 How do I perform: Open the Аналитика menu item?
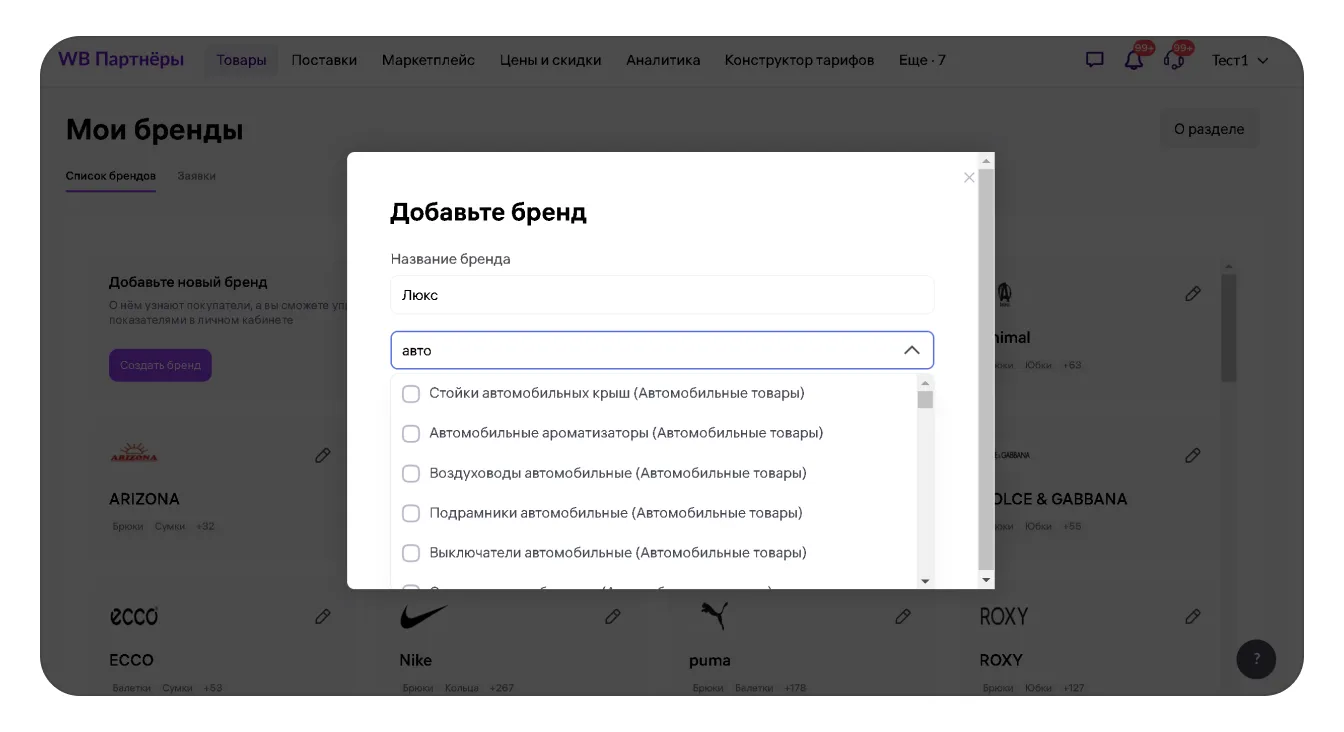click(x=663, y=60)
